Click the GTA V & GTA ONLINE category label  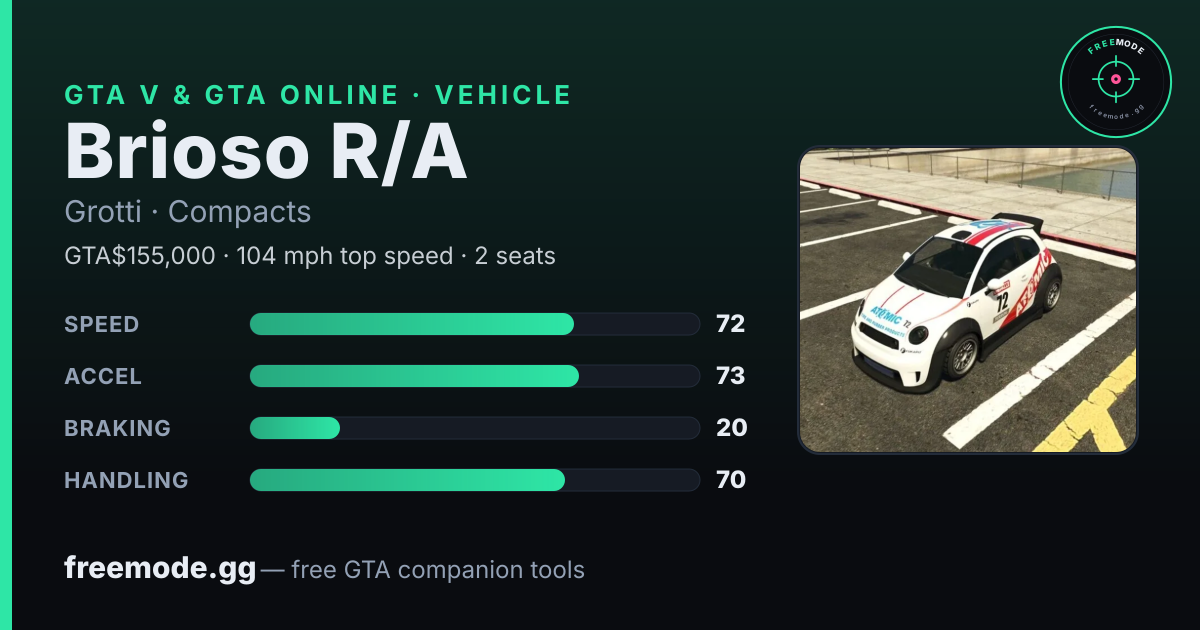tap(231, 95)
